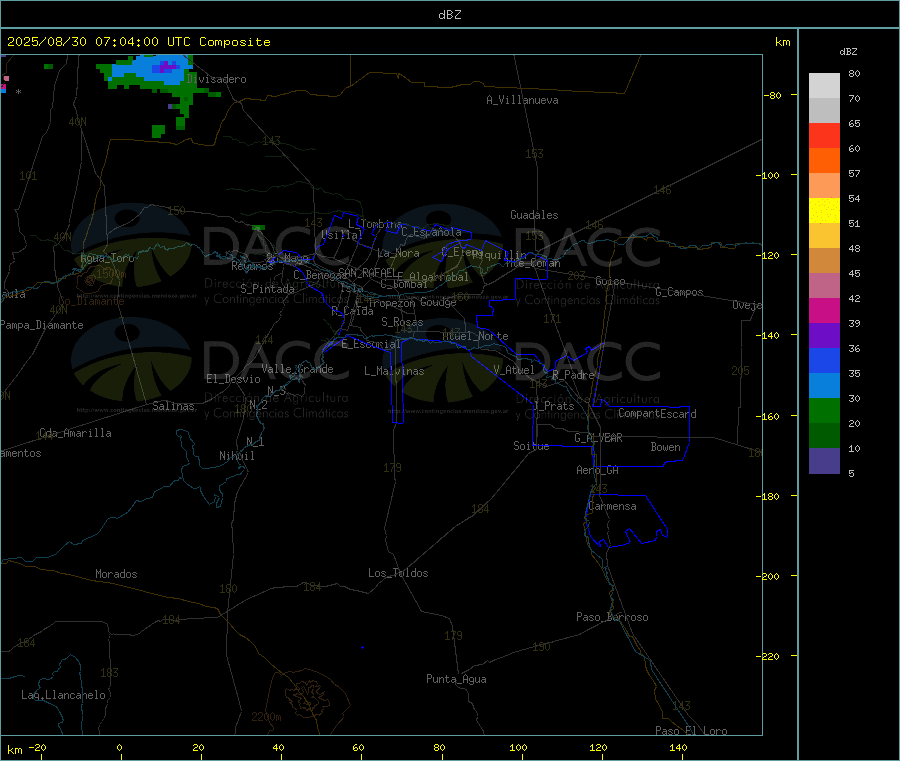This screenshot has width=900, height=761.
Task: Click the SAN_RAFAEL city label
Action: [367, 273]
